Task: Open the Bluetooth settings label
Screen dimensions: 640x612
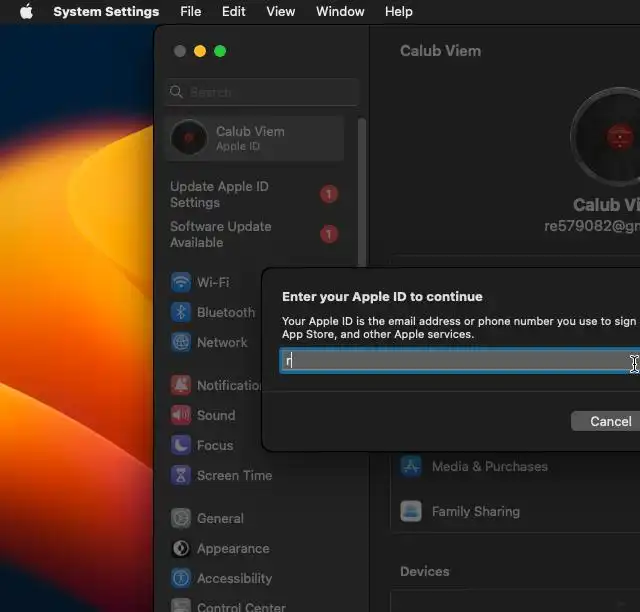Action: coord(226,312)
